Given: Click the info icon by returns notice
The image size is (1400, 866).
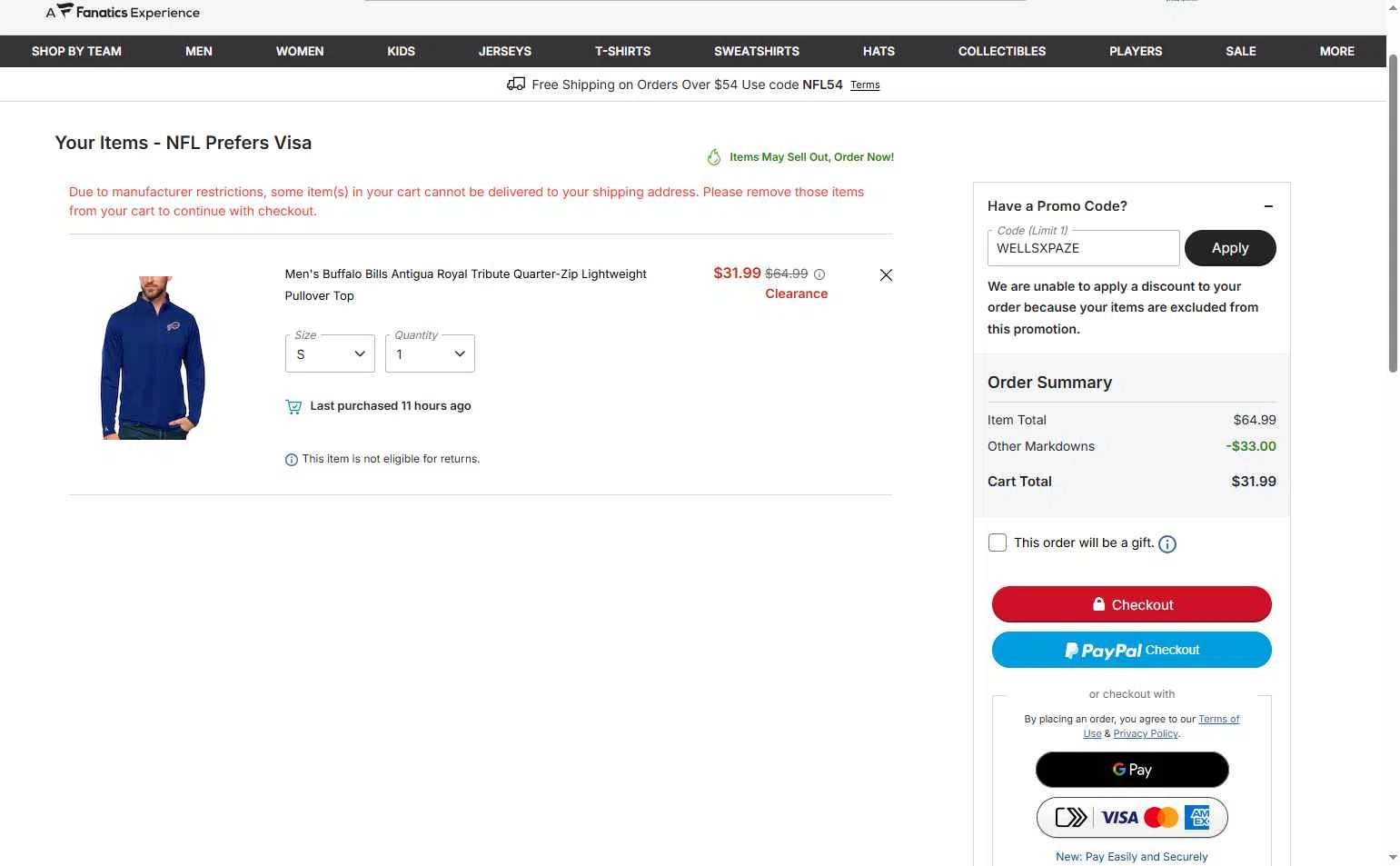Looking at the screenshot, I should pos(292,460).
